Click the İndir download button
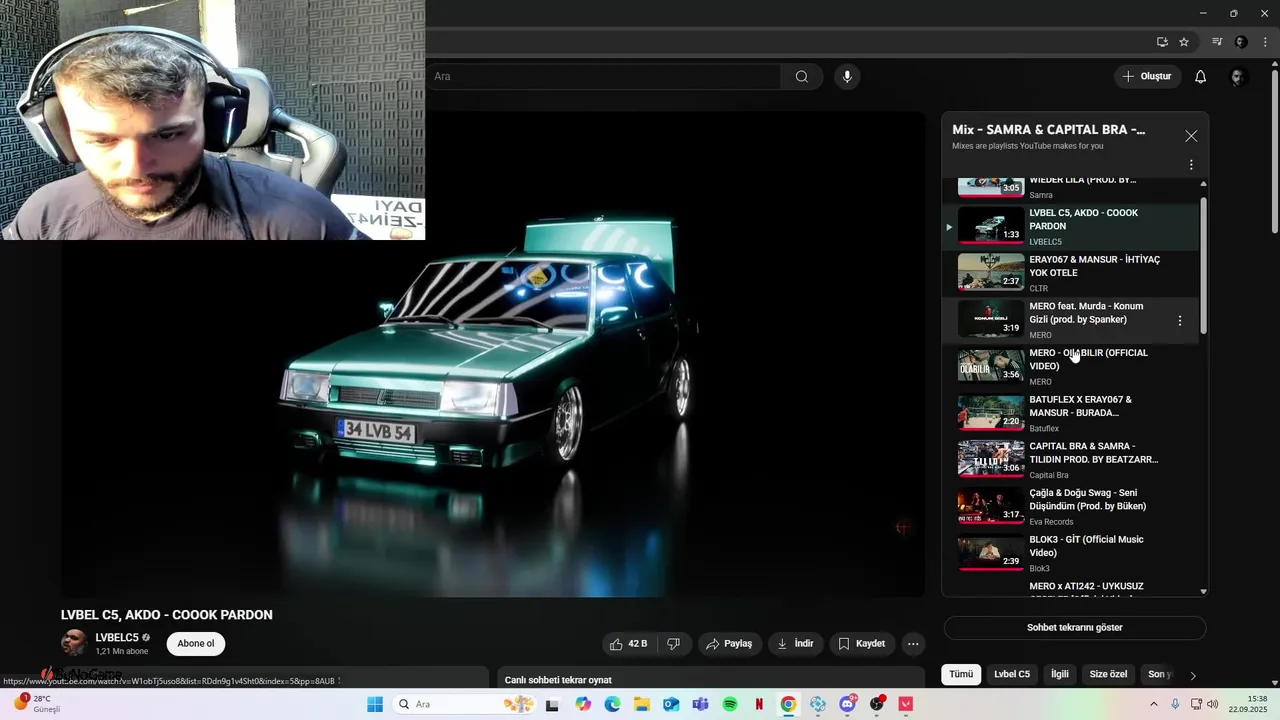This screenshot has height=720, width=1280. pyautogui.click(x=796, y=644)
